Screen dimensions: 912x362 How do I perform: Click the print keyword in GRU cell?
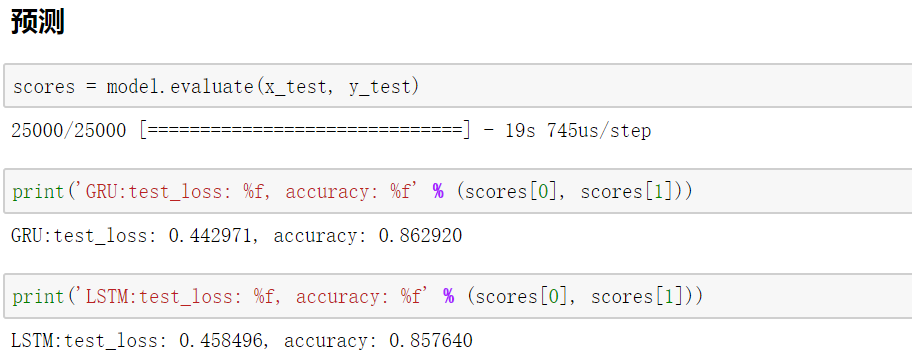click(x=38, y=192)
